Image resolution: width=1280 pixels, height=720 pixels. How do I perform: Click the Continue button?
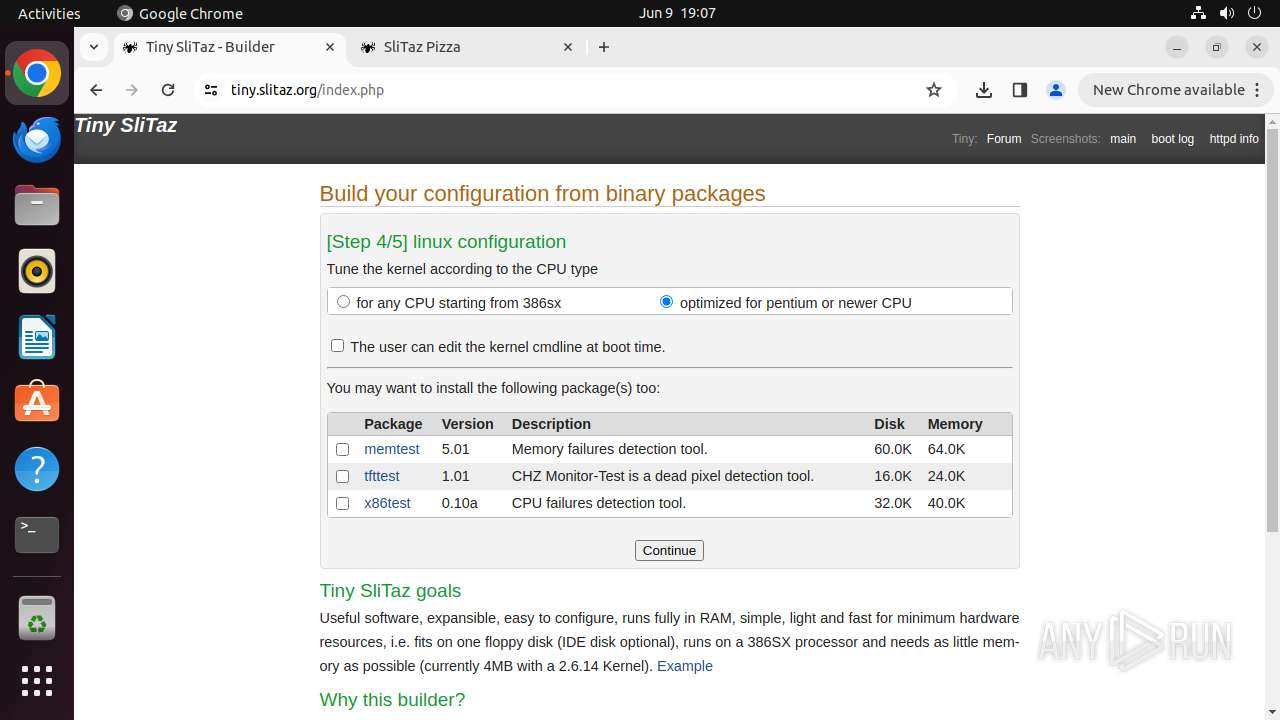click(669, 551)
